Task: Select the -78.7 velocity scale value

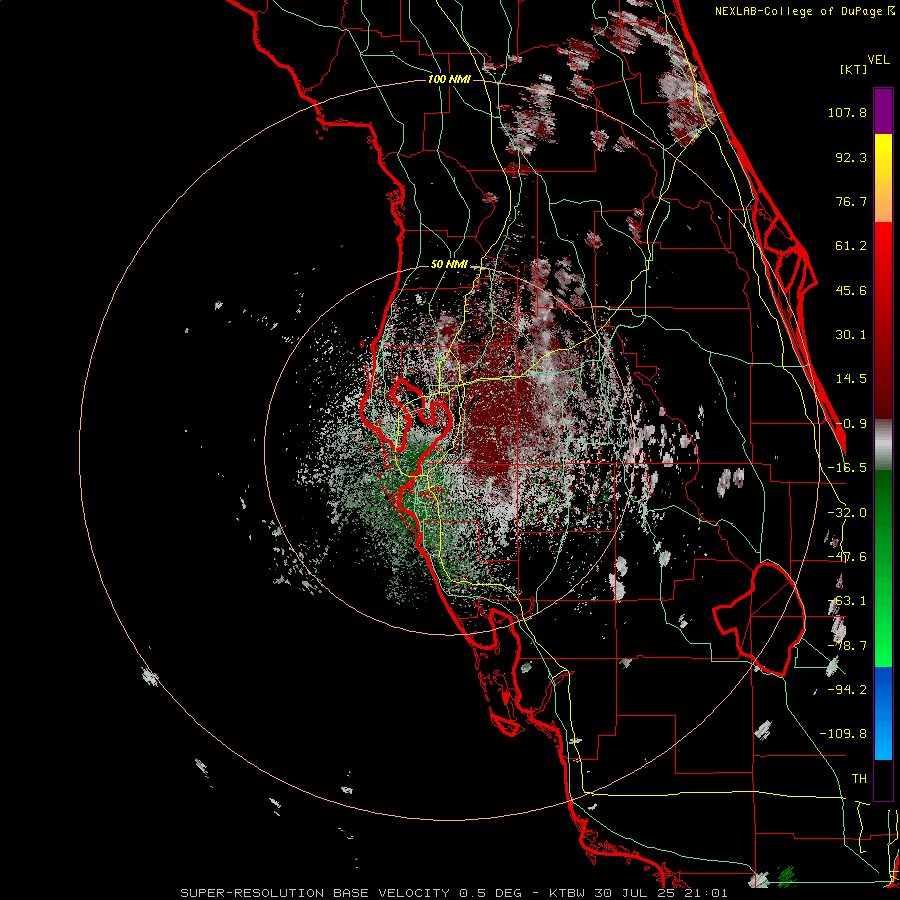Action: tap(847, 646)
